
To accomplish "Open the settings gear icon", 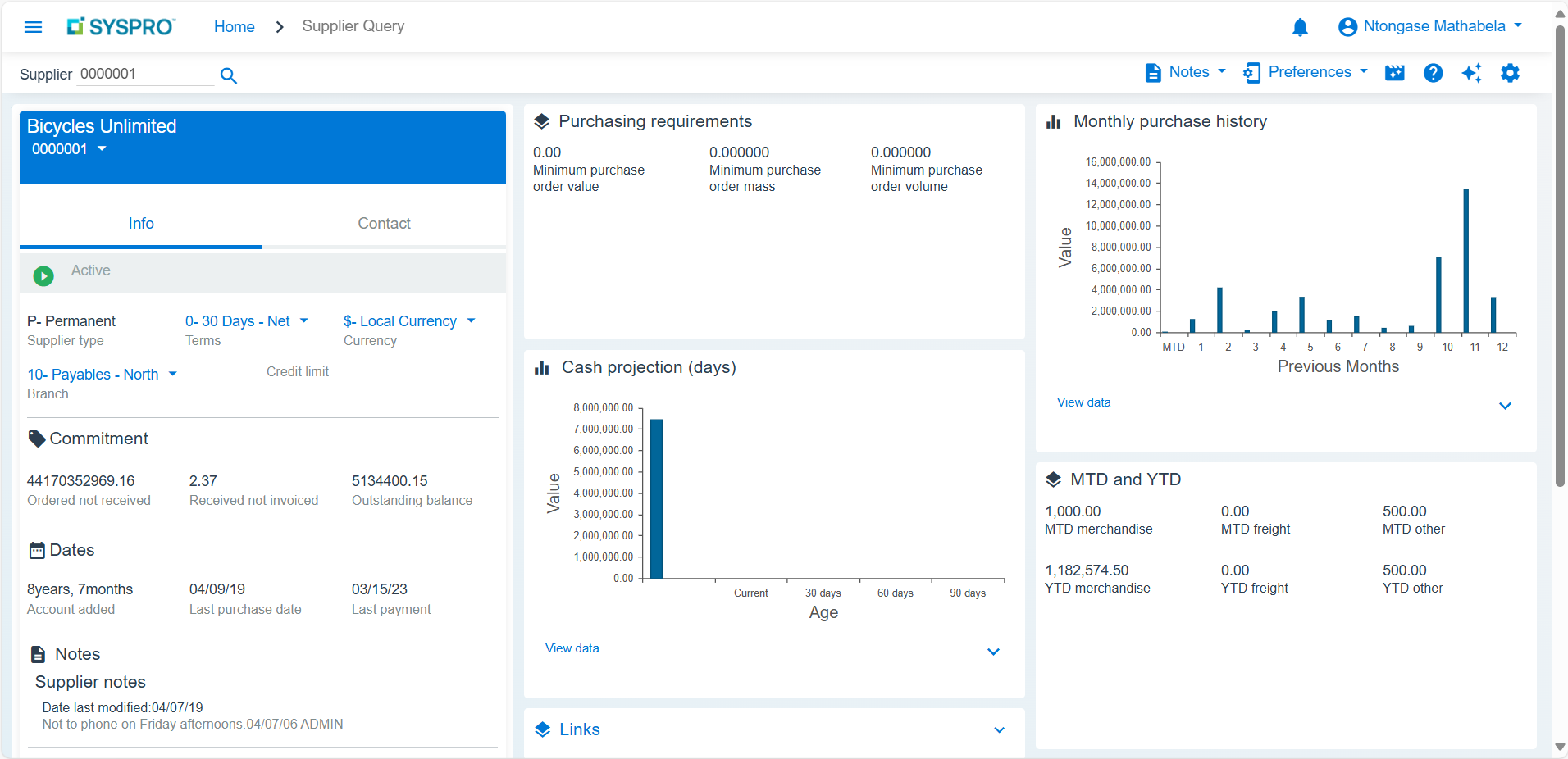I will pyautogui.click(x=1511, y=73).
